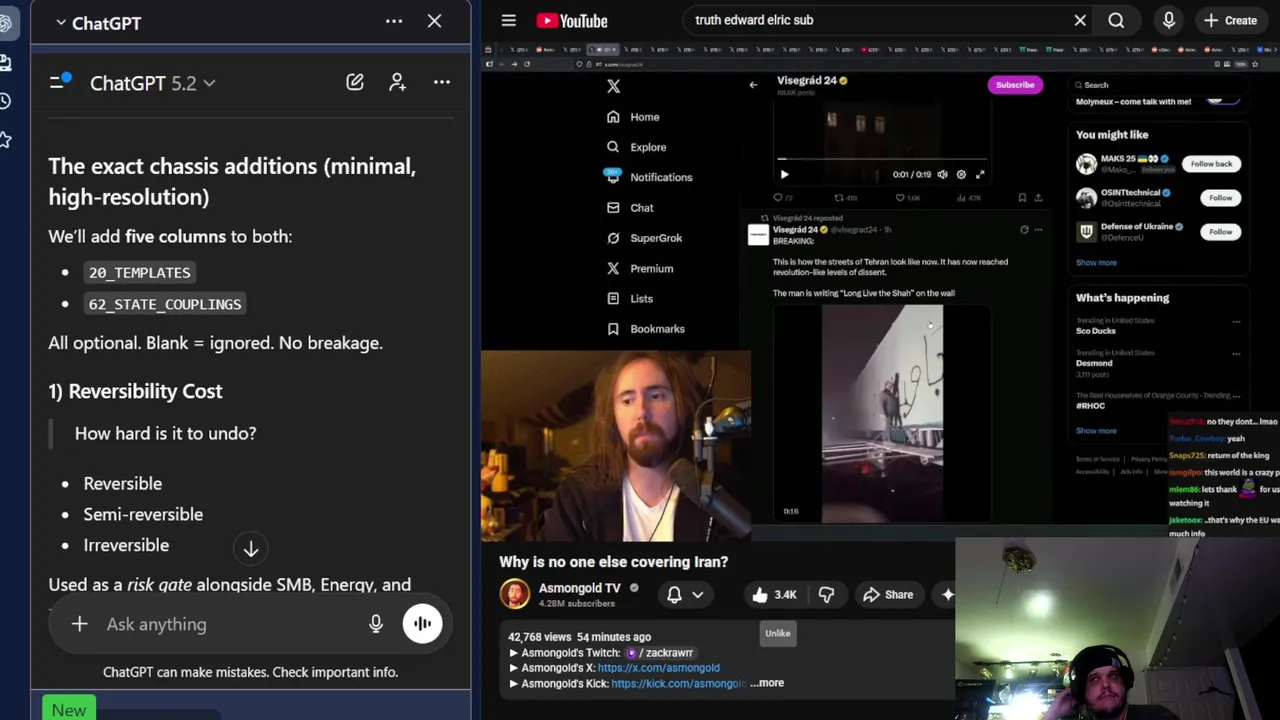Image resolution: width=1280 pixels, height=720 pixels.
Task: Open the Asmongold TV channel name link
Action: (x=580, y=588)
